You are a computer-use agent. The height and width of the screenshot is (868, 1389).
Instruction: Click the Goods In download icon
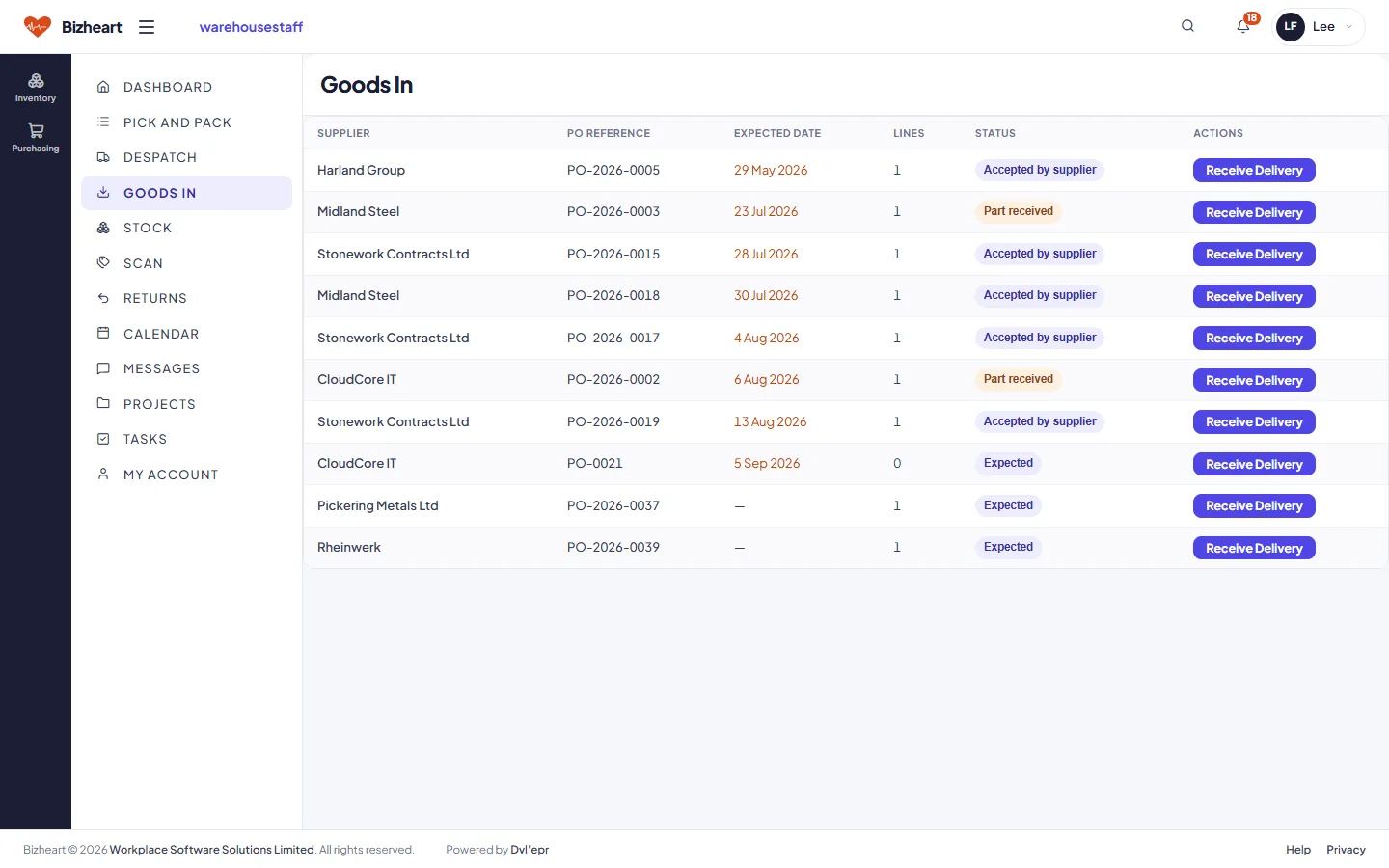pyautogui.click(x=103, y=193)
